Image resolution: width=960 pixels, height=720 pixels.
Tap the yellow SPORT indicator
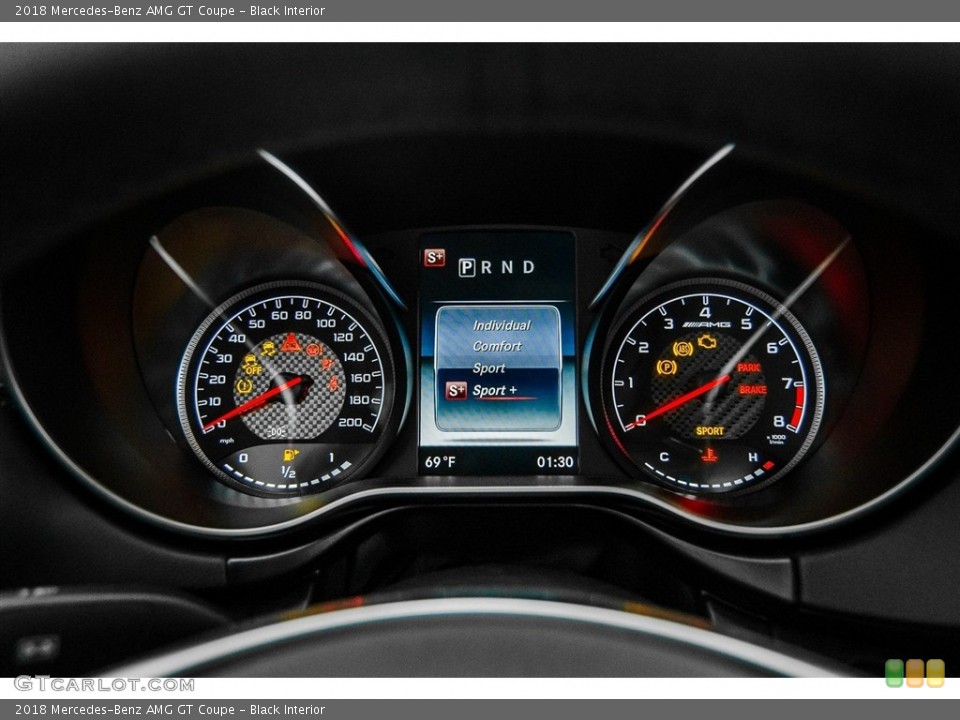(x=710, y=431)
